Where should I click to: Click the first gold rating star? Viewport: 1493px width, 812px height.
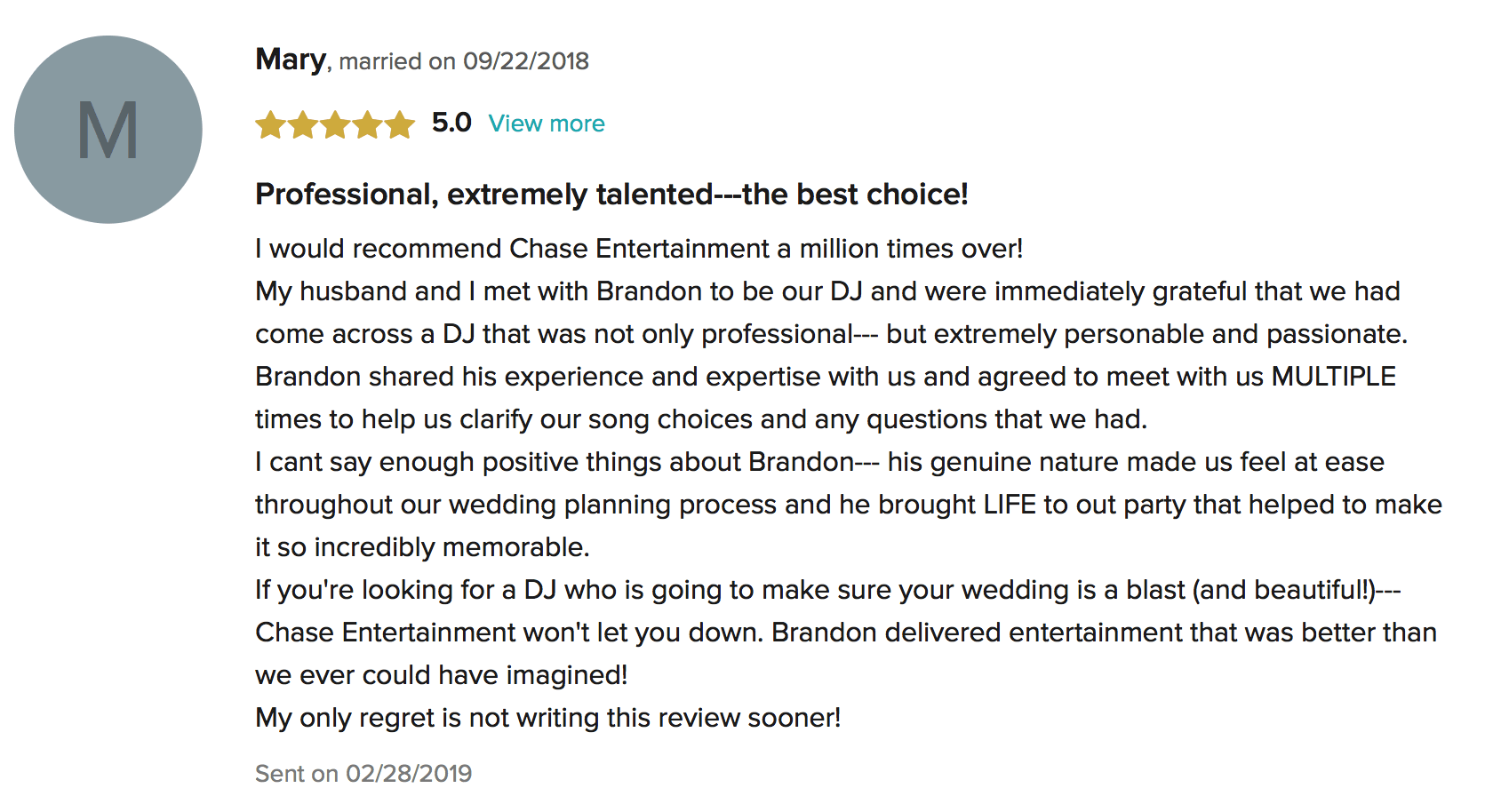tap(270, 124)
